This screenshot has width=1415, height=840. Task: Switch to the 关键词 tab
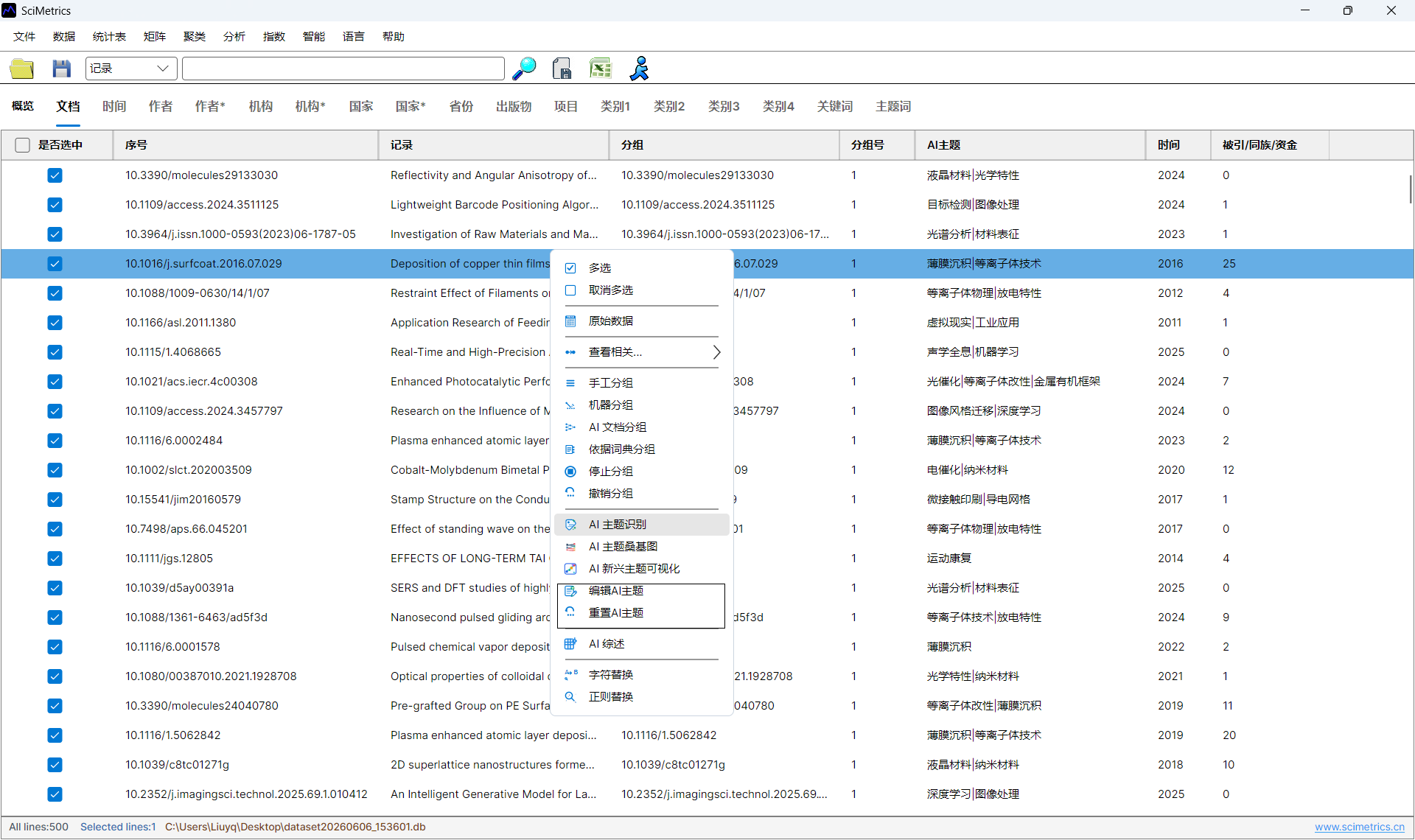tap(835, 106)
